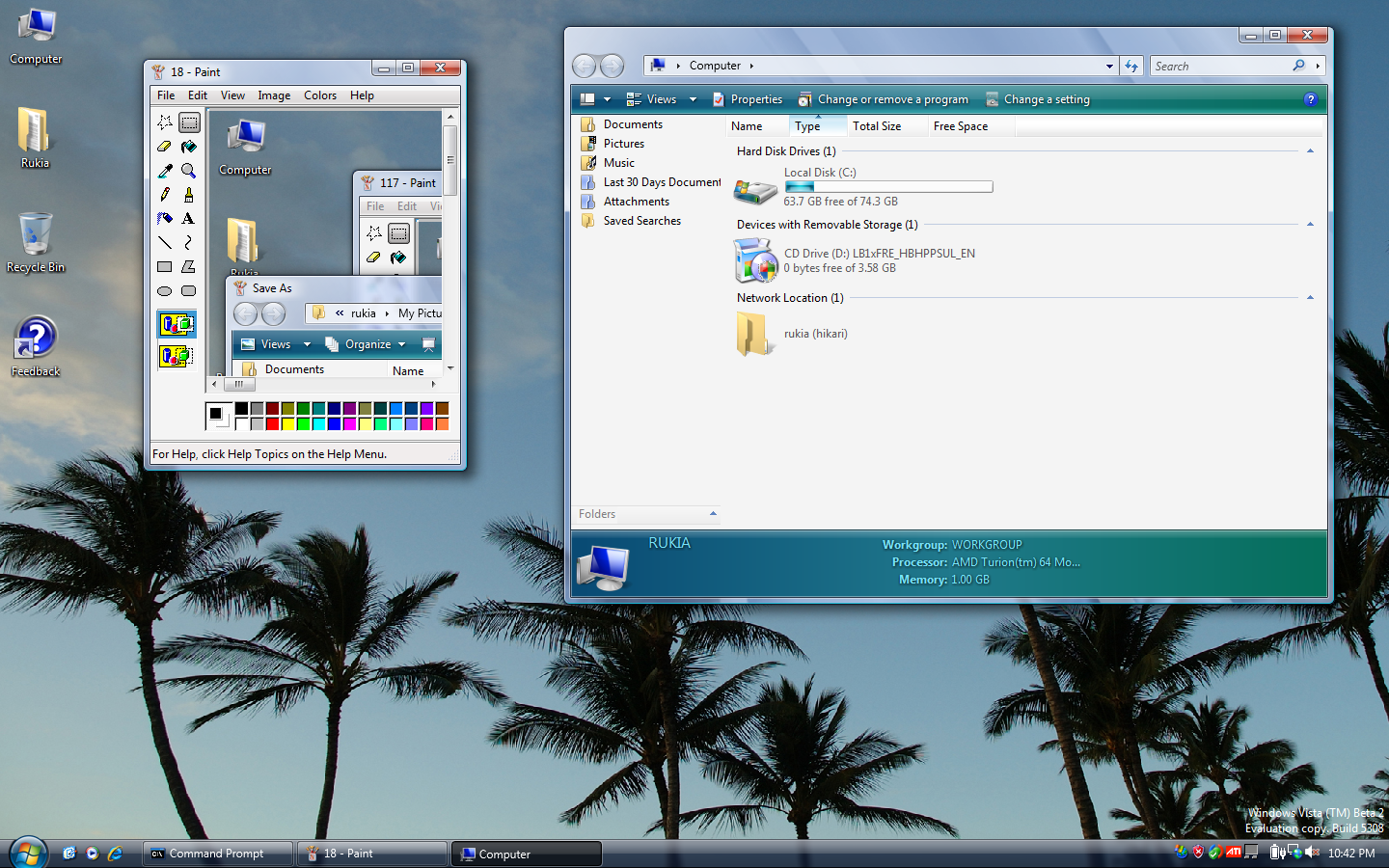The height and width of the screenshot is (868, 1389).
Task: Click Change or remove a program
Action: coord(892,99)
